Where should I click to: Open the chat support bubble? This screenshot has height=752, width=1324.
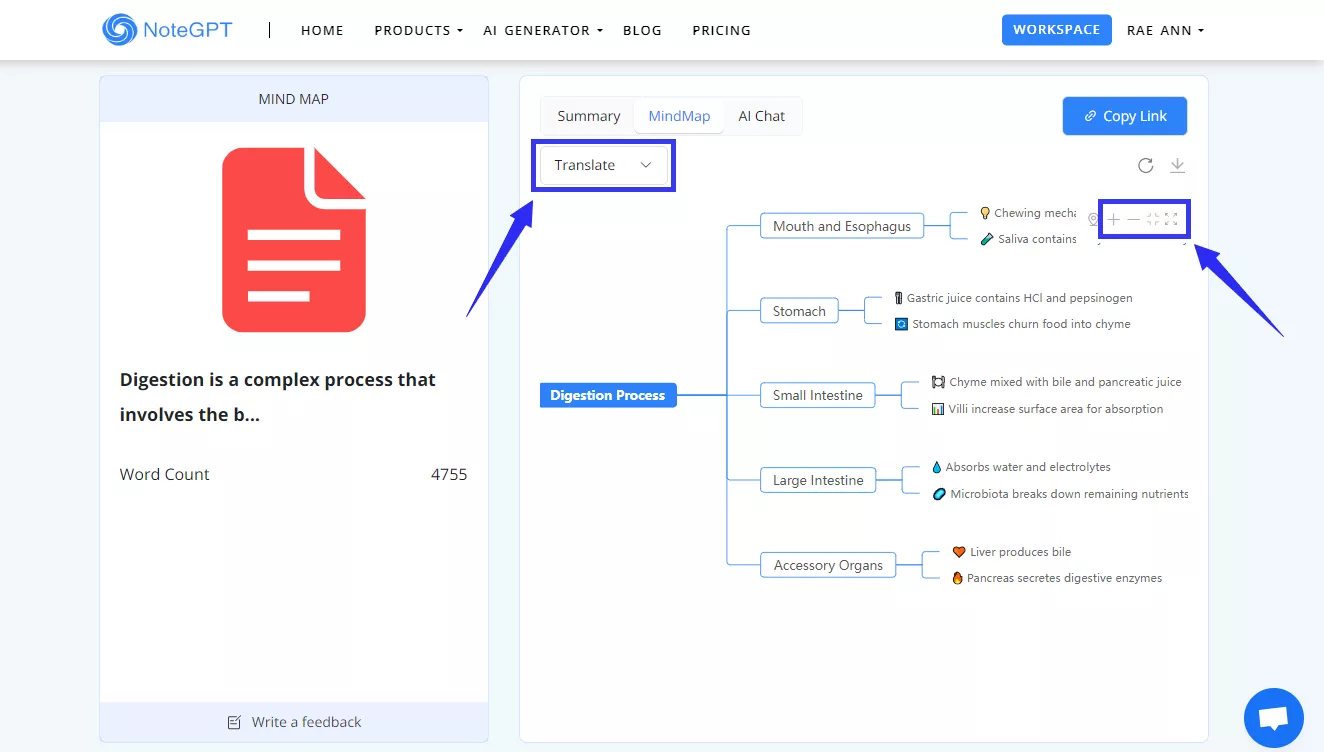(1273, 717)
